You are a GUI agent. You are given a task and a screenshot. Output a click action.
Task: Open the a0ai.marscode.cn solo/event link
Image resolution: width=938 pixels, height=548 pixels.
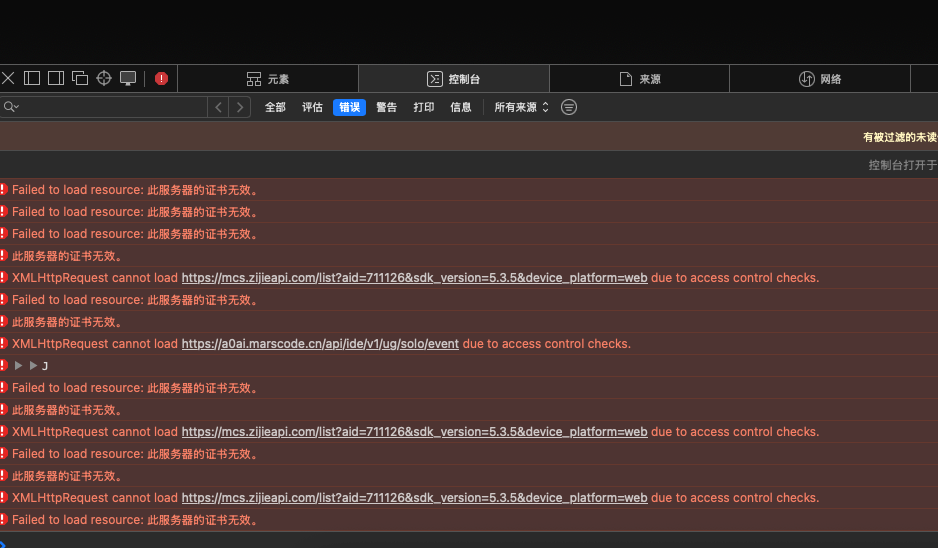point(320,344)
